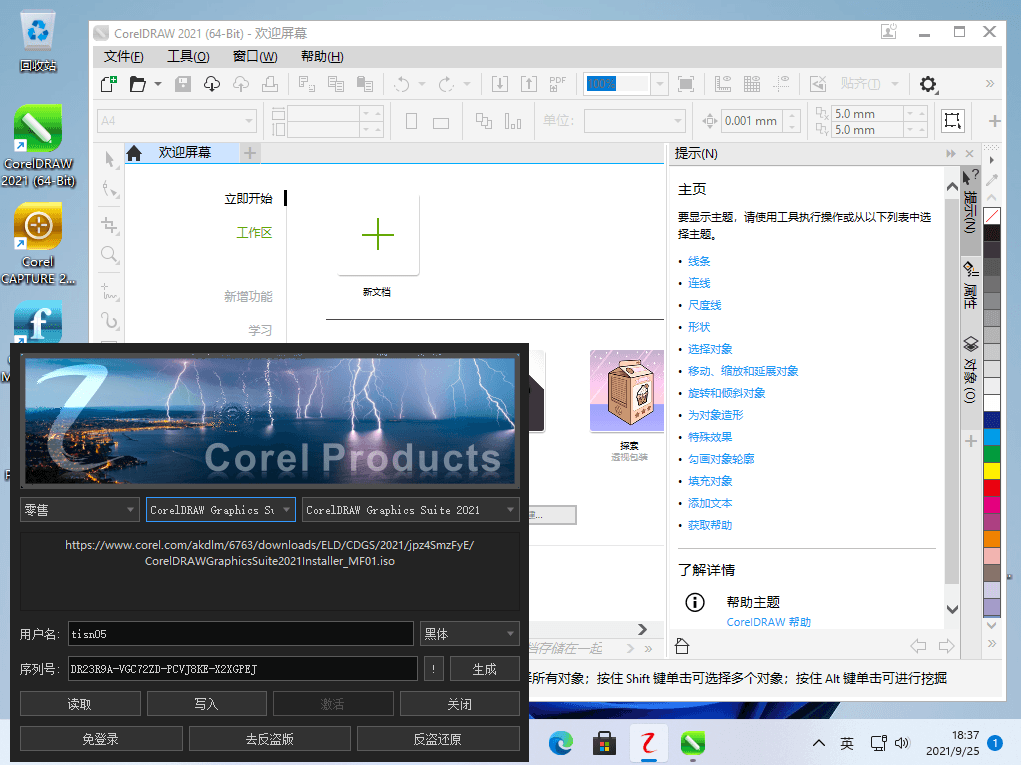Pick the yellow swatch in color palette
Viewport: 1021px width, 765px height.
[992, 471]
